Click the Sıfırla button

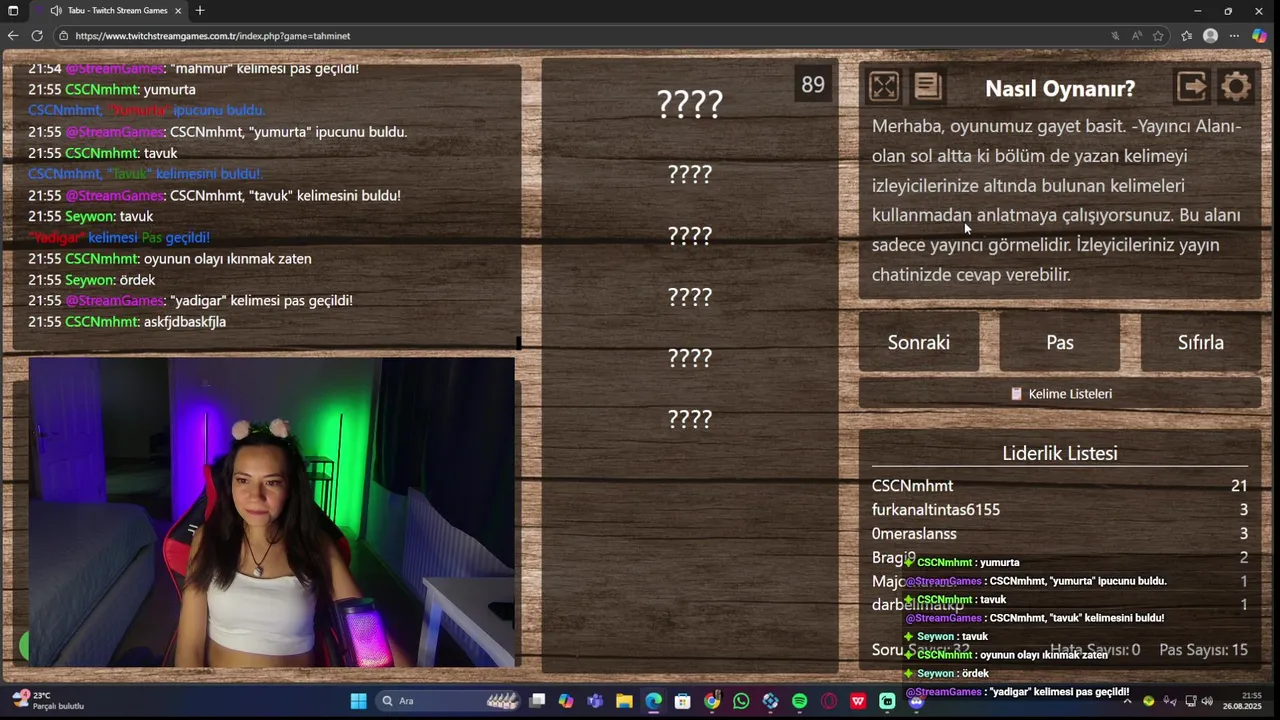pyautogui.click(x=1201, y=342)
